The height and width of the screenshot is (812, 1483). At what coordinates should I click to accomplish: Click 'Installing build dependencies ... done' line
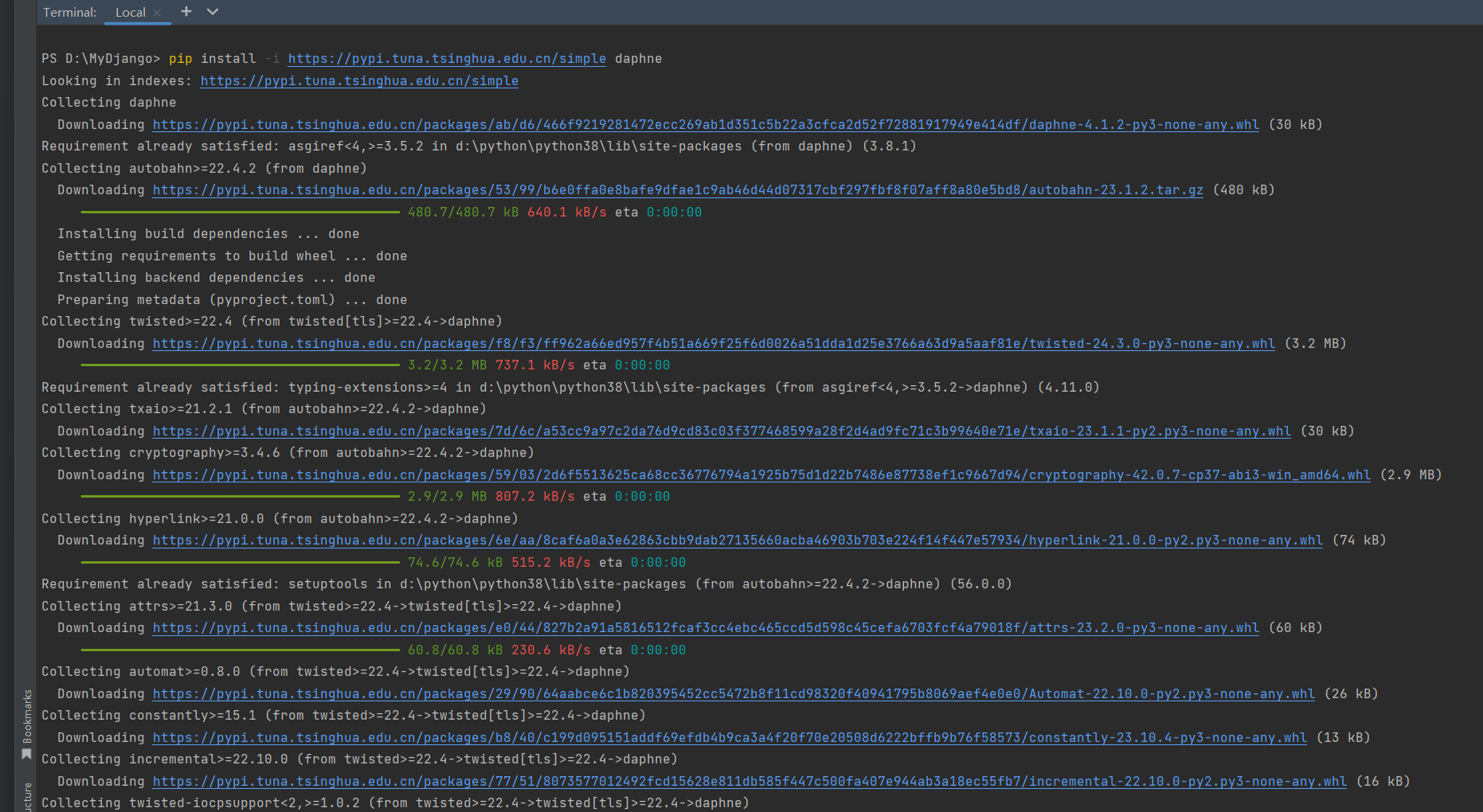208,234
